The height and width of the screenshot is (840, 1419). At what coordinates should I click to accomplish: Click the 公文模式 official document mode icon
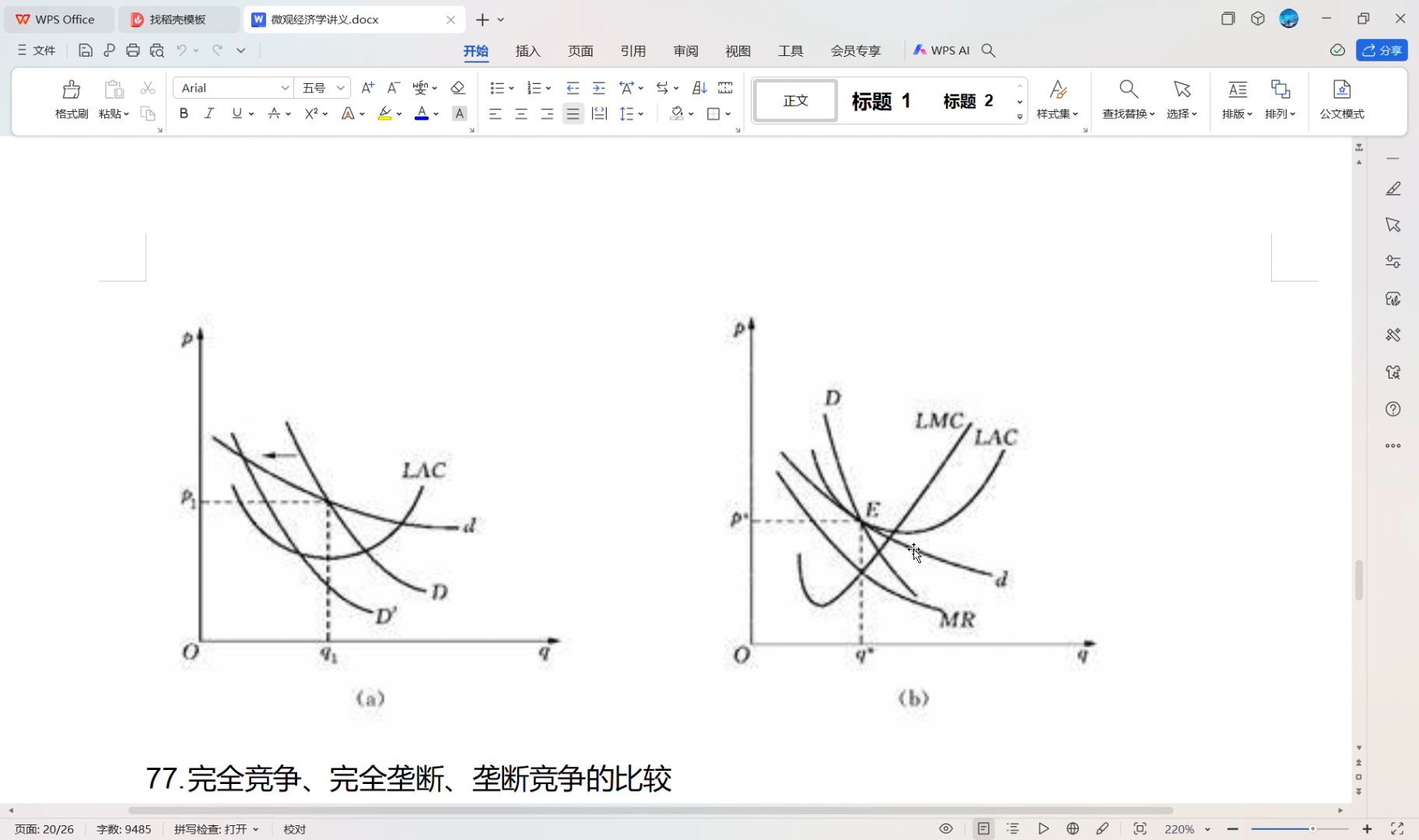click(1341, 100)
